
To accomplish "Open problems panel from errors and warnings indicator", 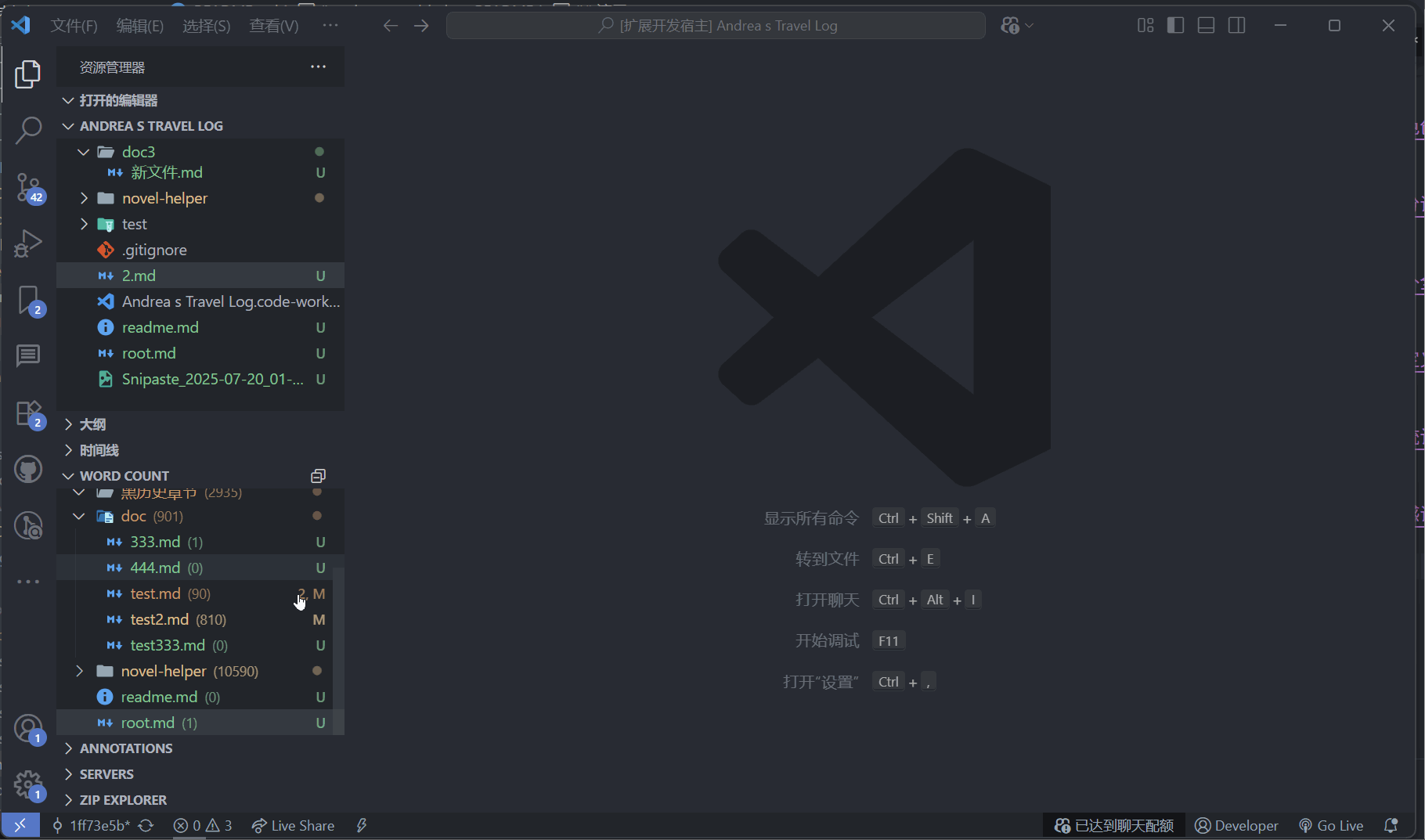I will click(x=203, y=825).
